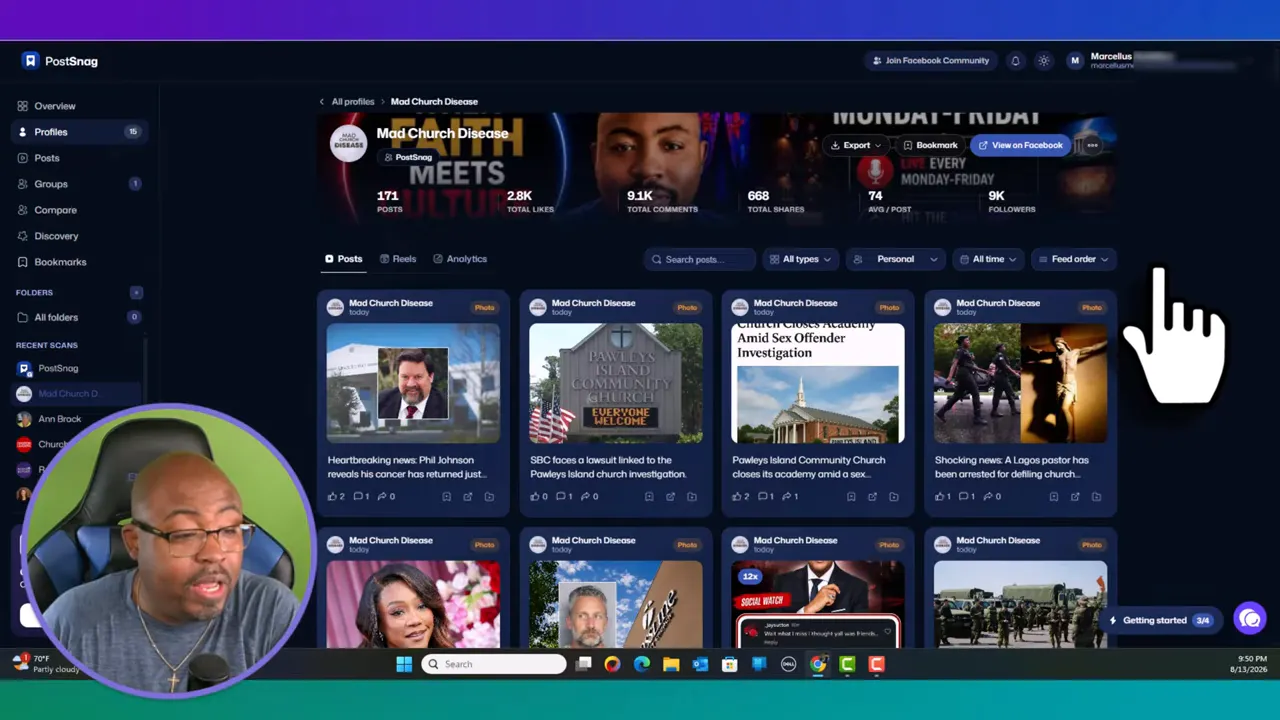The height and width of the screenshot is (720, 1280).
Task: Open the Export dropdown
Action: point(856,145)
